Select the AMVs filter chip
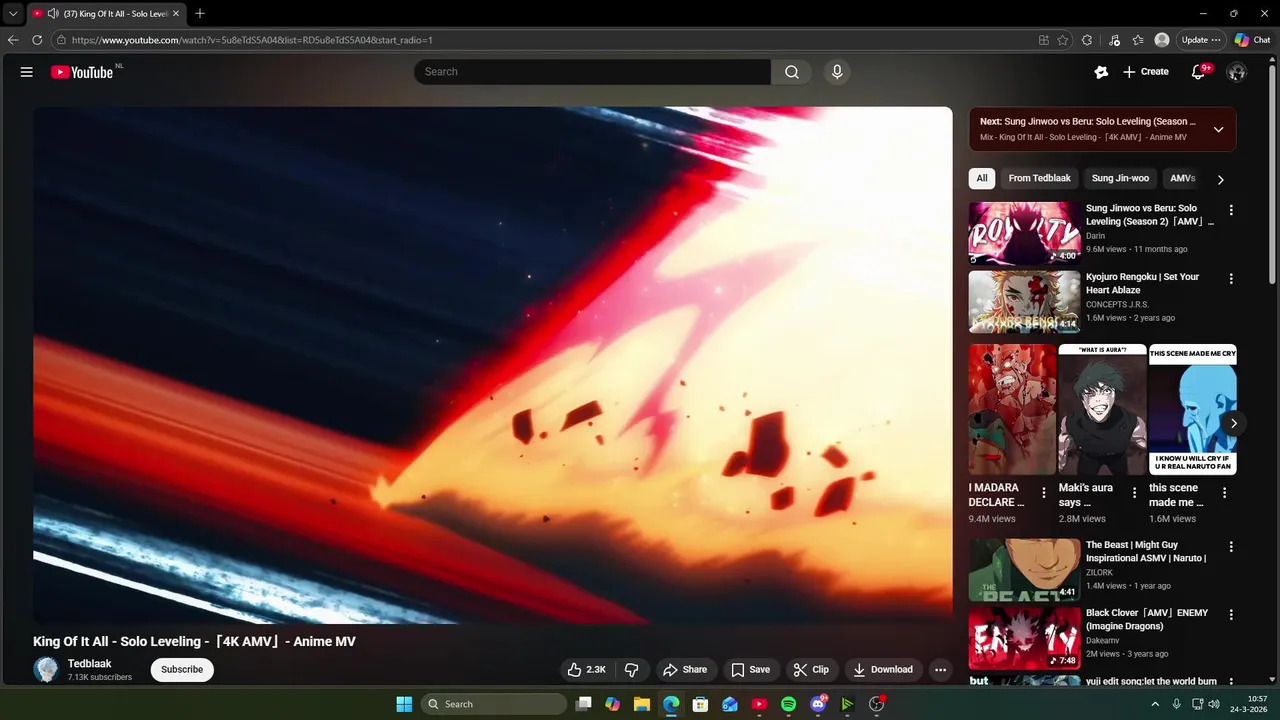 pyautogui.click(x=1182, y=178)
